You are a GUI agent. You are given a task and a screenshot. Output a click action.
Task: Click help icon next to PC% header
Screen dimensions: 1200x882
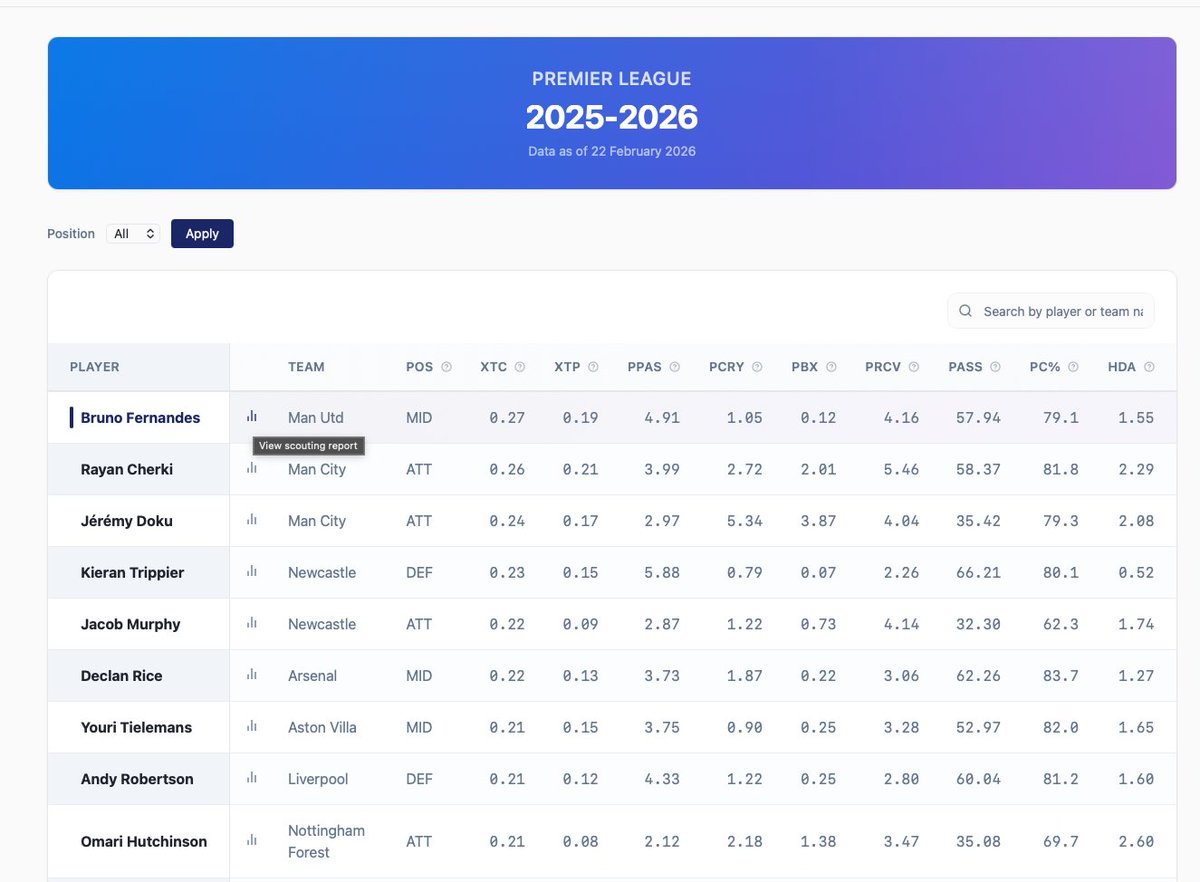coord(1073,367)
